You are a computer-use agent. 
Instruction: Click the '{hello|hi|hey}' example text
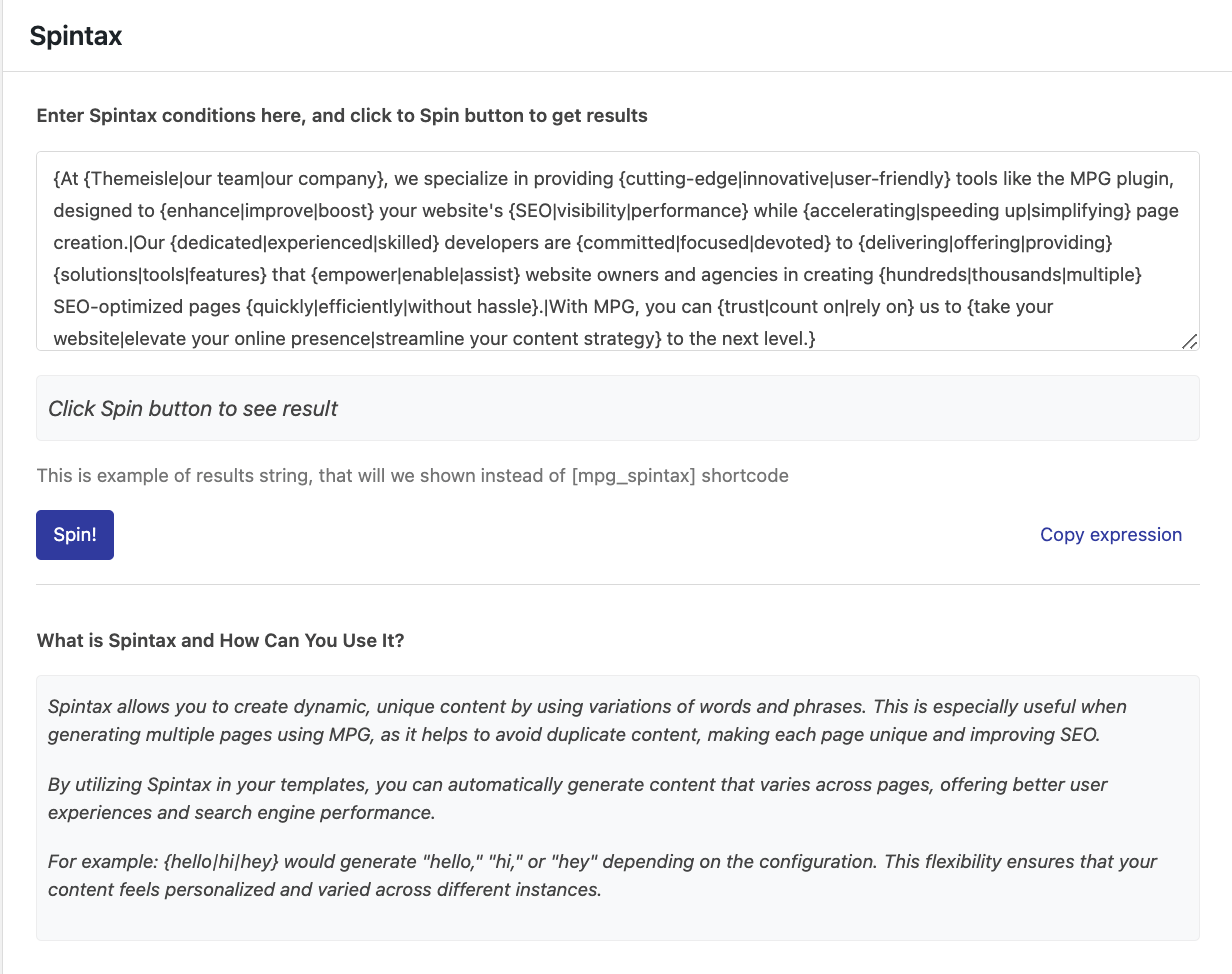[220, 862]
